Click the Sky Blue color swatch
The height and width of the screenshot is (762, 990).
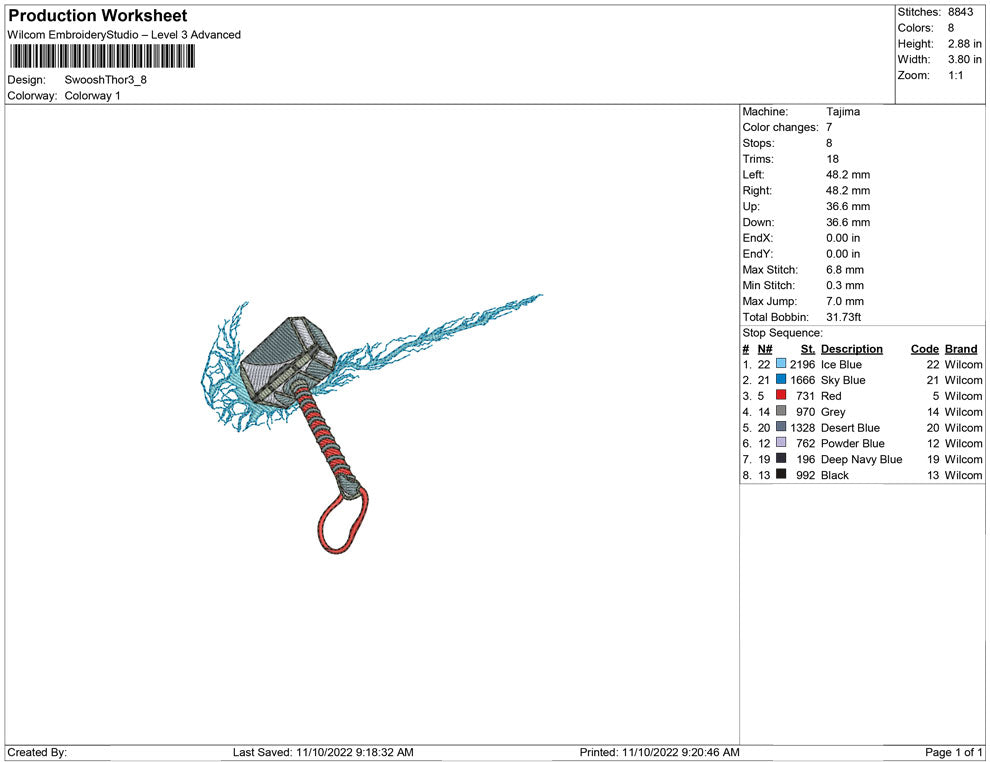tap(781, 379)
